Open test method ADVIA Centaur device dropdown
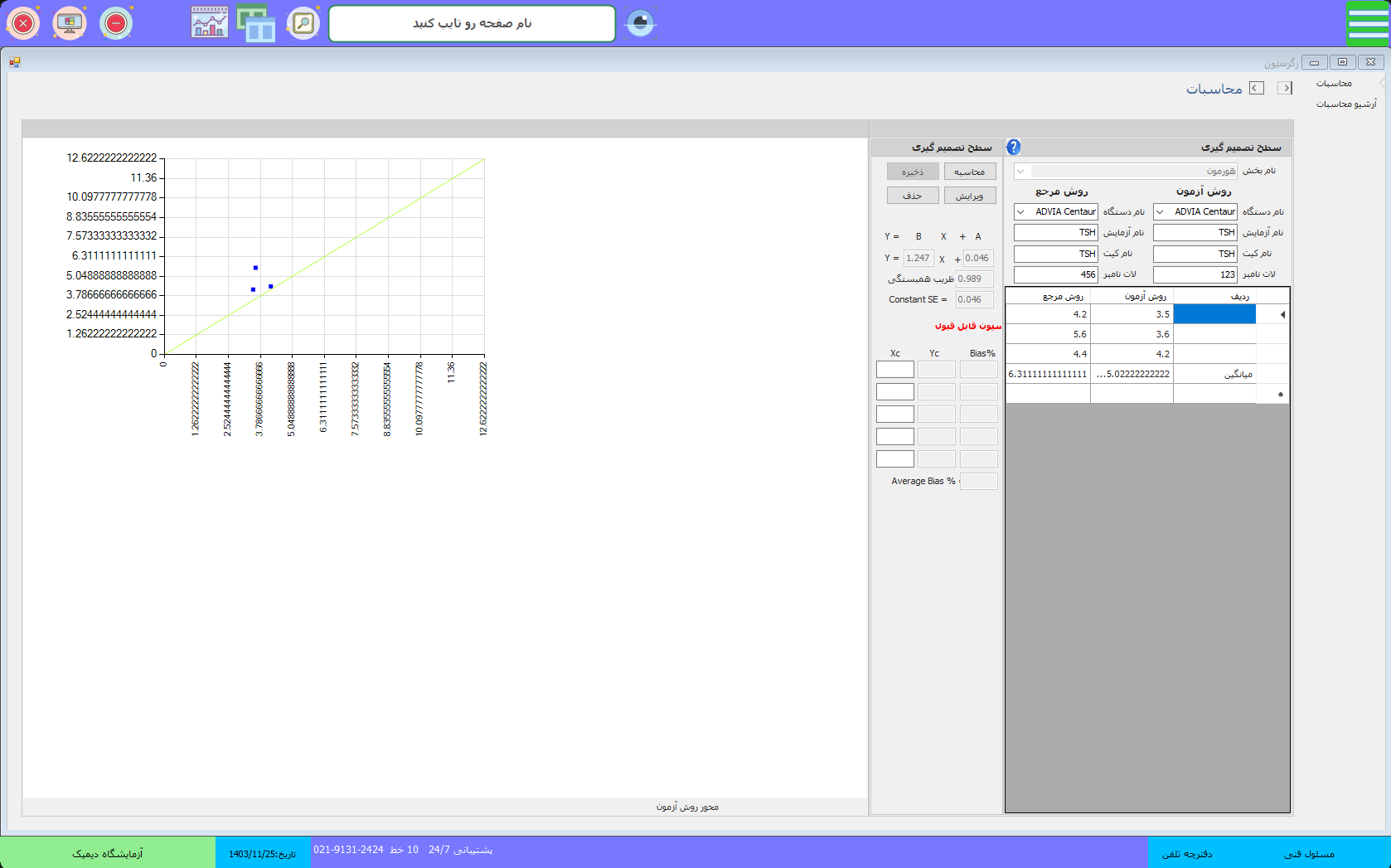 tap(1160, 212)
